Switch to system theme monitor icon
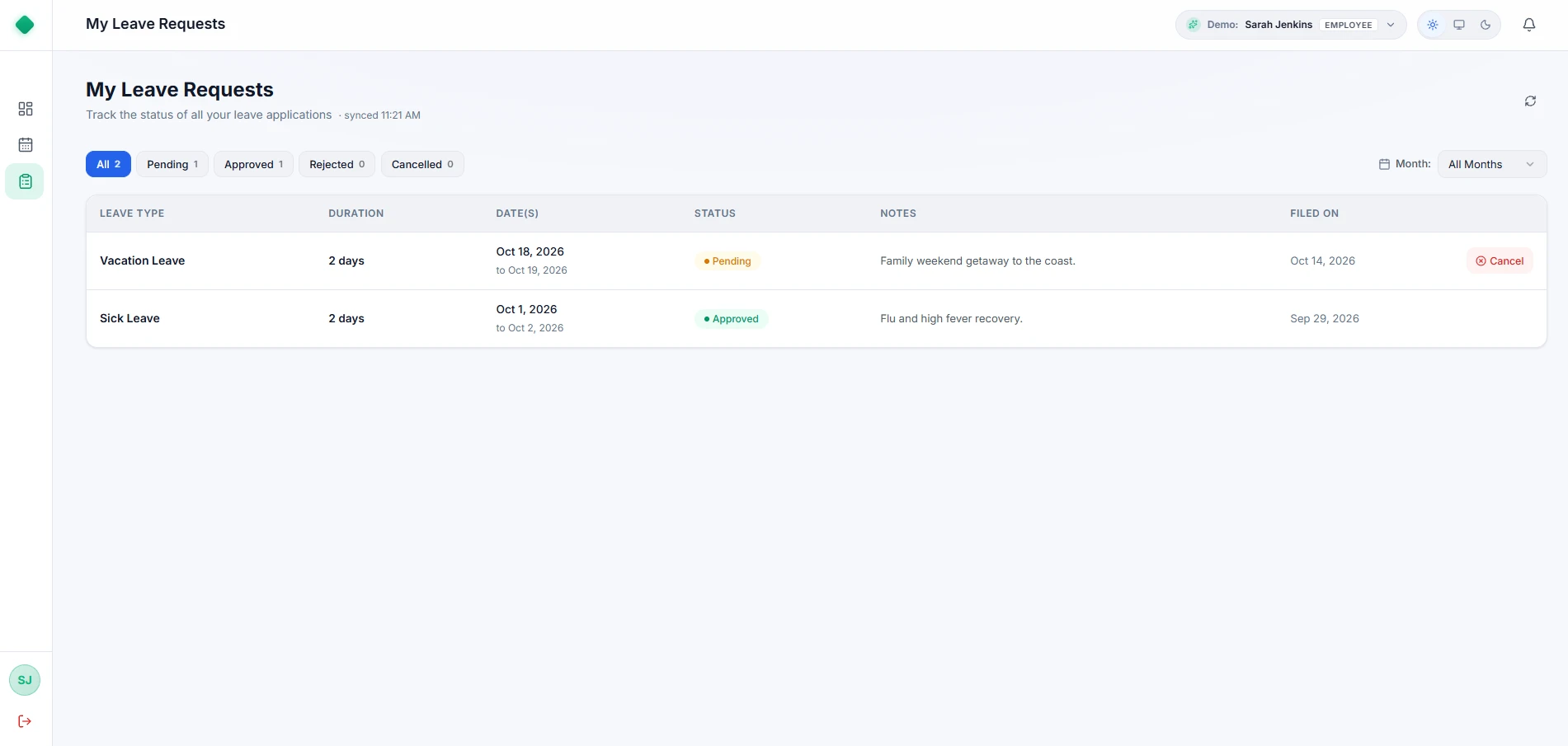Screen dimensions: 1568x746 (x=1459, y=25)
